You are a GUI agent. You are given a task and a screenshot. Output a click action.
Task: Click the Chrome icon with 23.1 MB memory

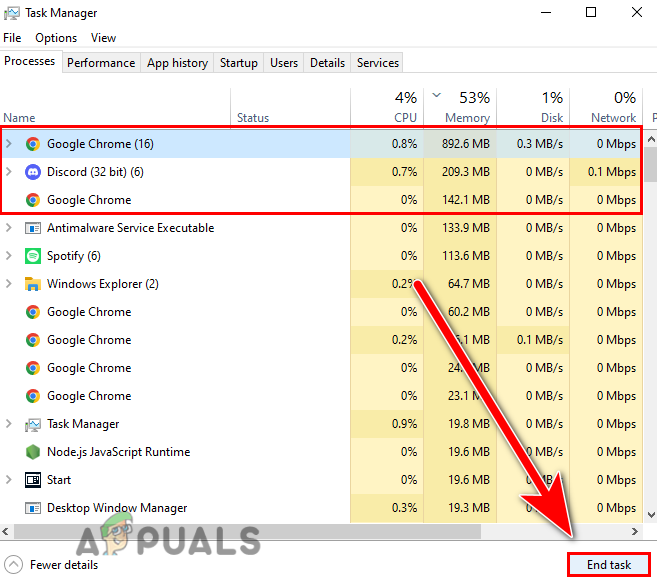point(33,396)
